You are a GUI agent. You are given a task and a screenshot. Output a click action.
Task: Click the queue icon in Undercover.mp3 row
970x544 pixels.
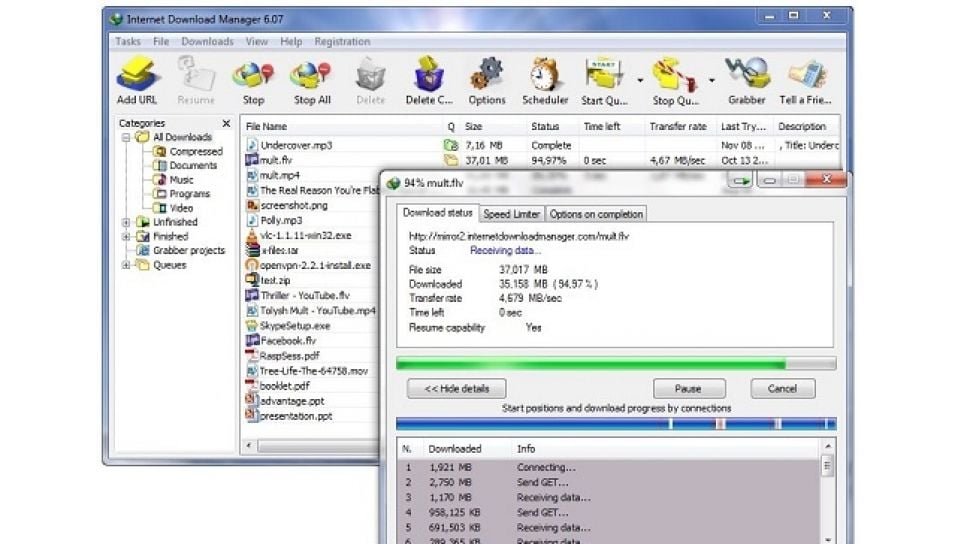coord(451,145)
